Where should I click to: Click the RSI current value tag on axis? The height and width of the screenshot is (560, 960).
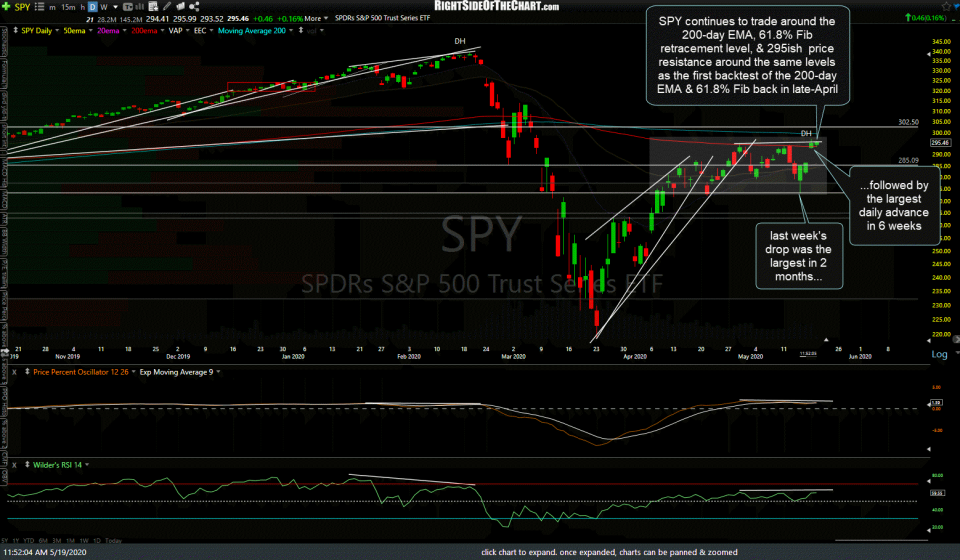[937, 492]
